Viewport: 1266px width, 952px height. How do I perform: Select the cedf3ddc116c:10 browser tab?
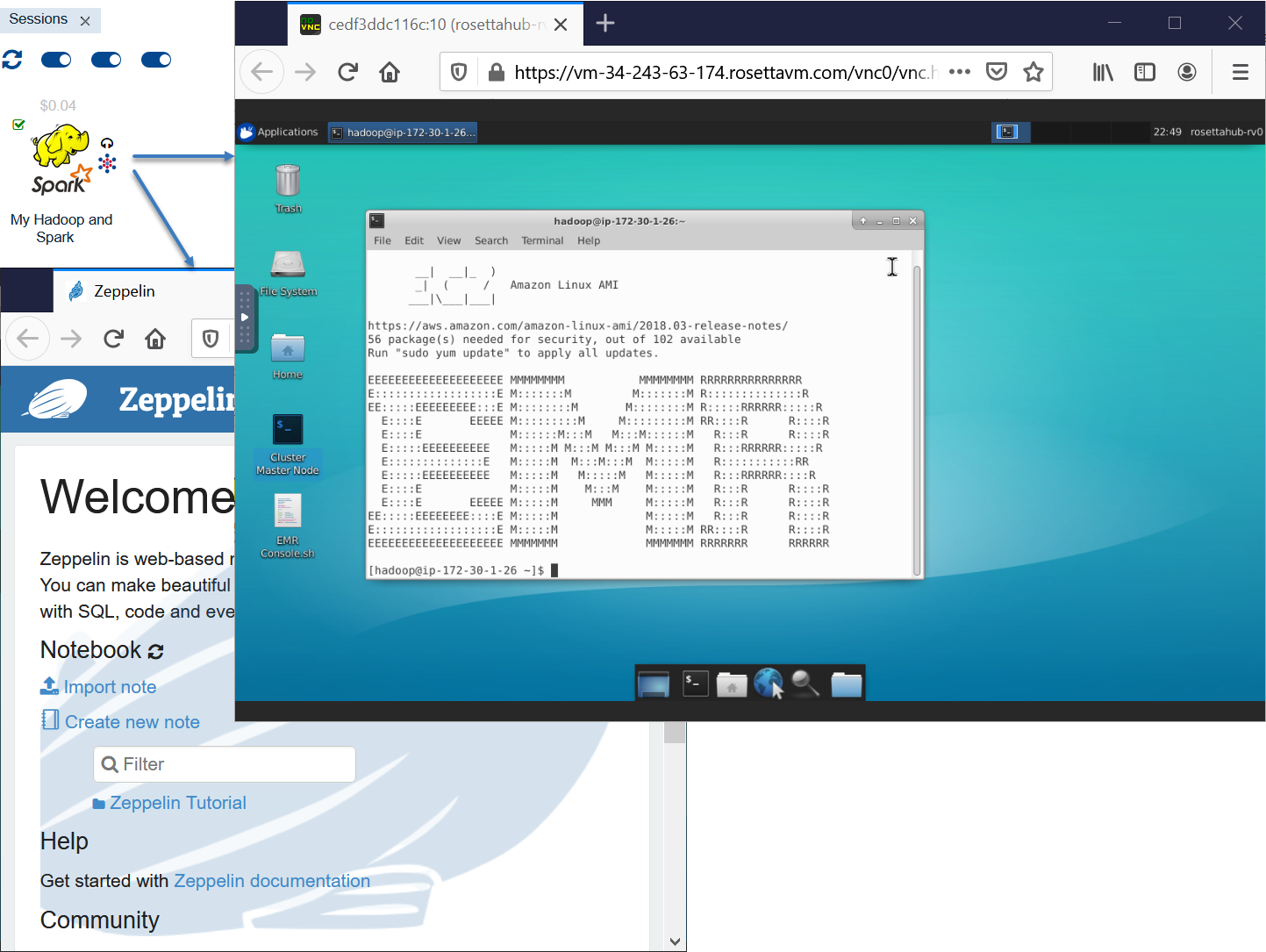click(x=436, y=25)
